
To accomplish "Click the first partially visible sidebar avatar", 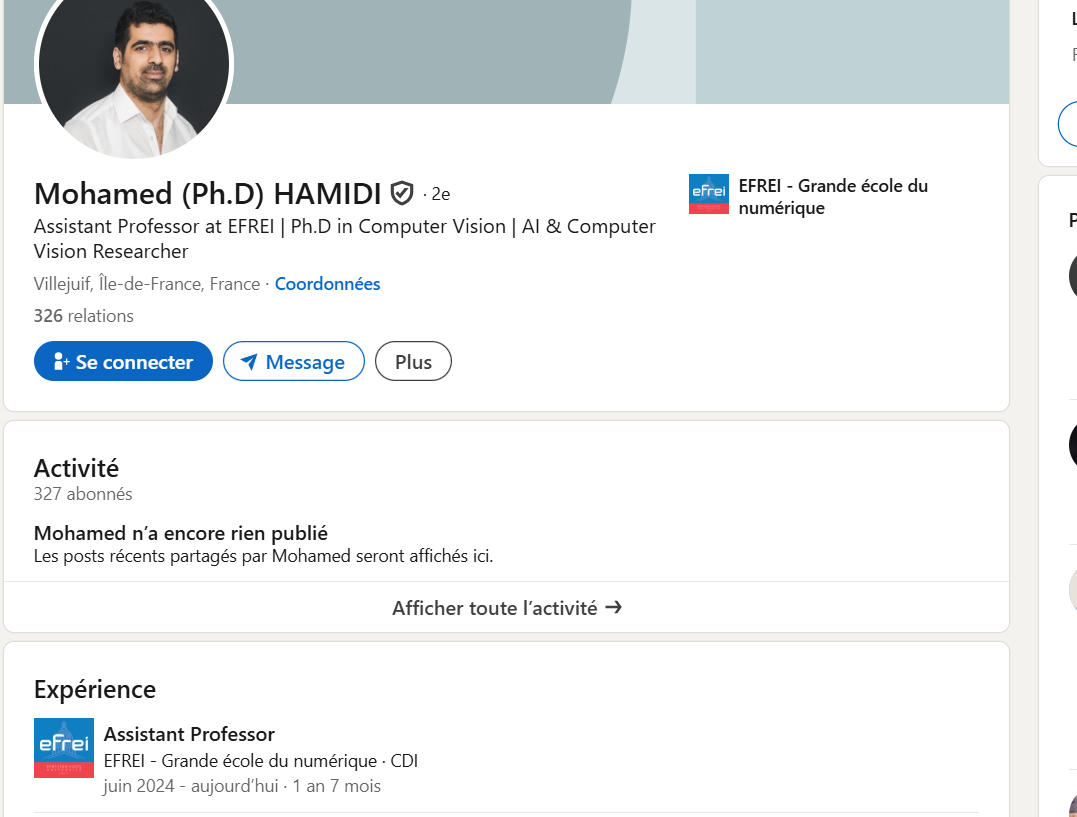I will pos(1072,275).
